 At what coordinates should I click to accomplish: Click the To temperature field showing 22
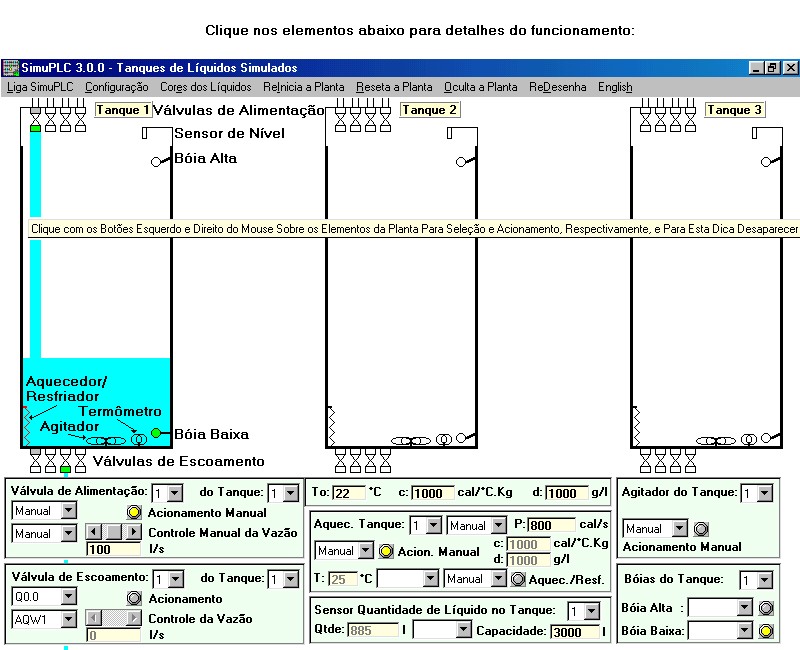click(349, 493)
